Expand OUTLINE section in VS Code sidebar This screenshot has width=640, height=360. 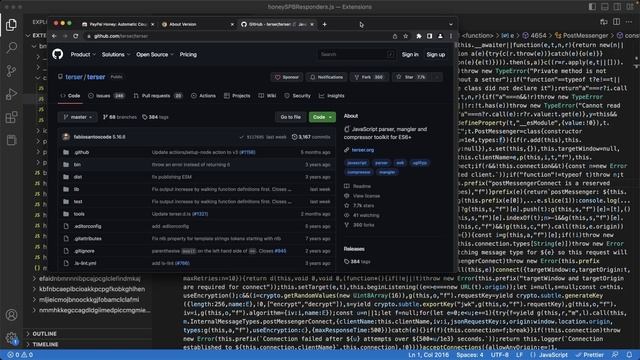(44, 334)
